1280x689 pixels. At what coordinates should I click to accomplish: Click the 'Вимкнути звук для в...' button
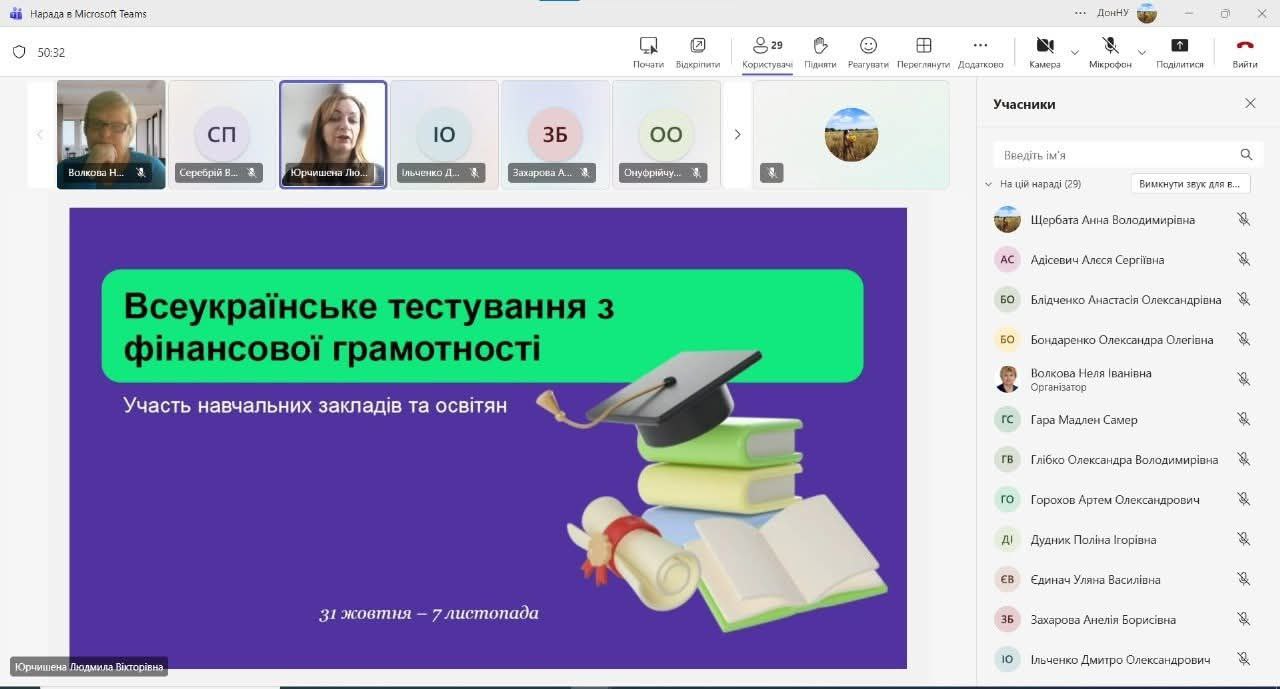1190,184
